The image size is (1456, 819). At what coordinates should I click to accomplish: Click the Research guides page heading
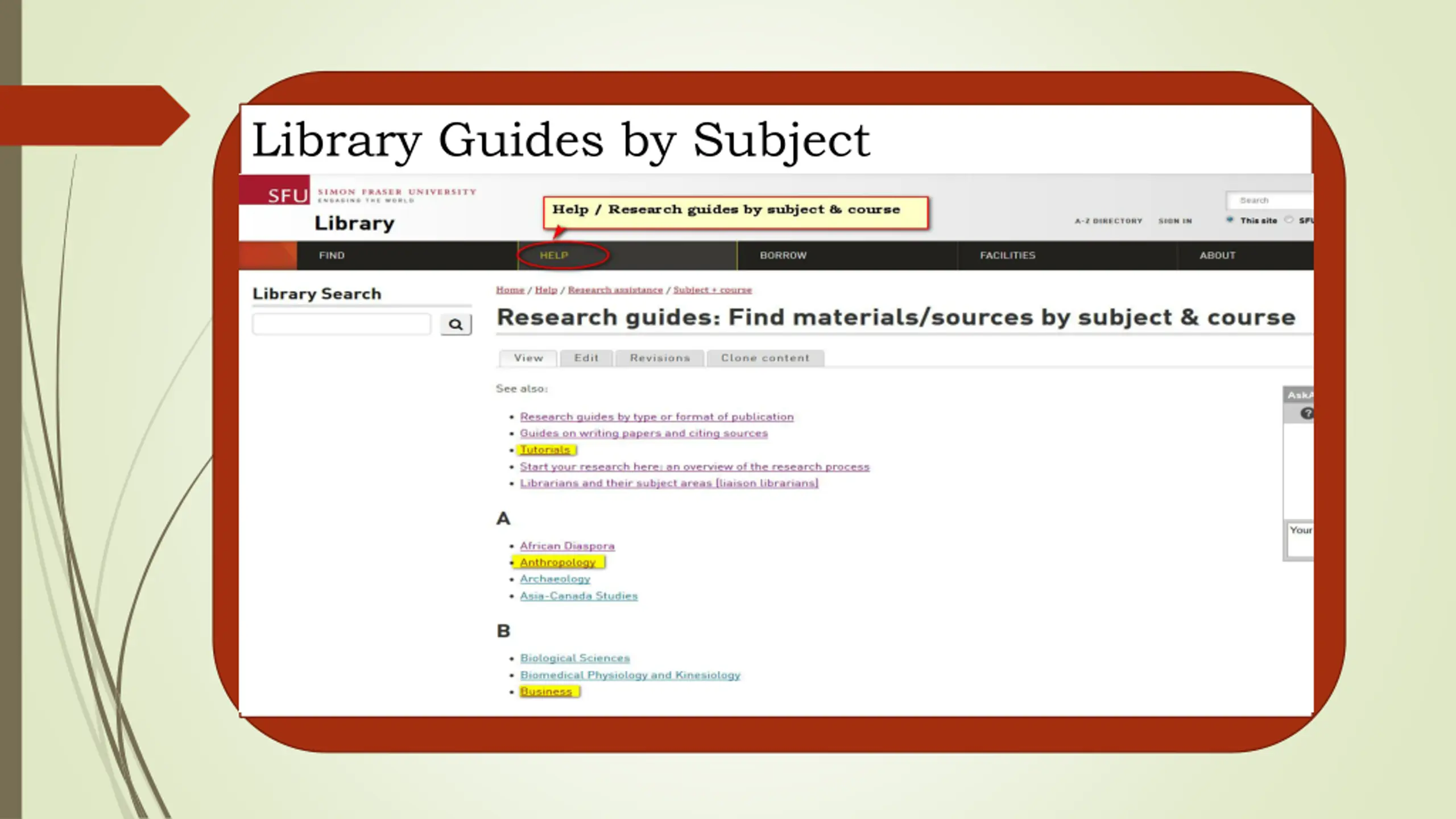point(896,317)
